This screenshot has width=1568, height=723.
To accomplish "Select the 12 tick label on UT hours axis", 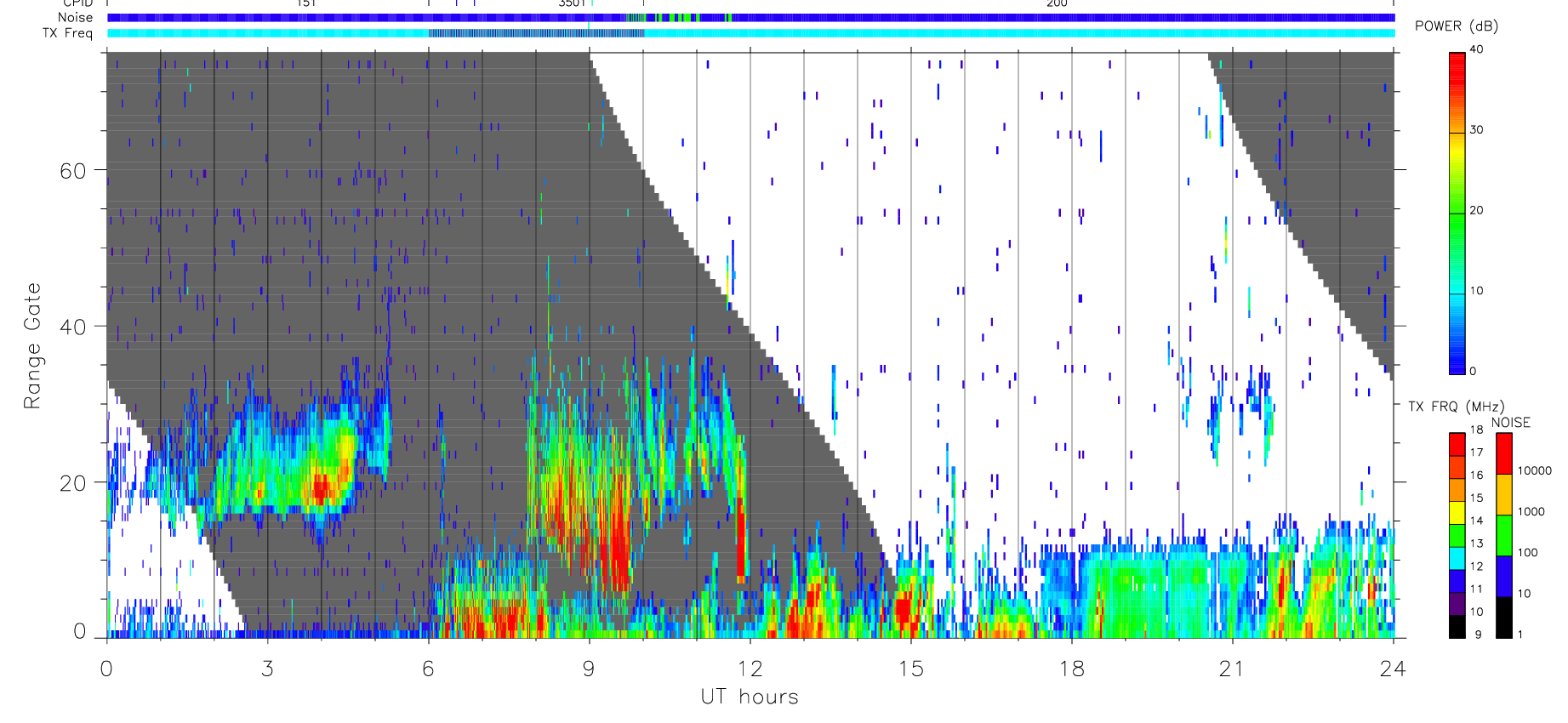I will click(750, 669).
